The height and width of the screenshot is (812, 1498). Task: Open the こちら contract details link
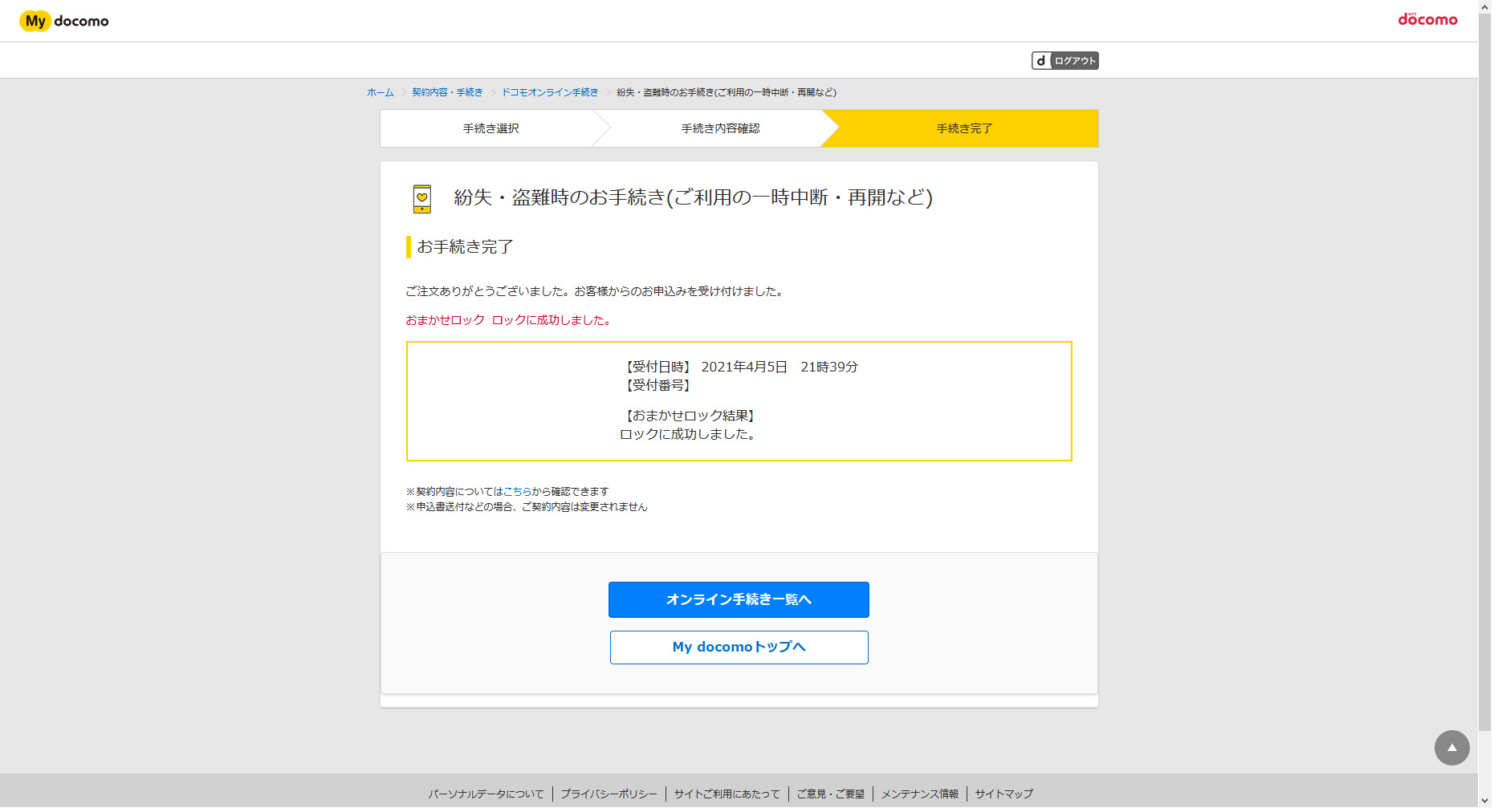coord(517,492)
